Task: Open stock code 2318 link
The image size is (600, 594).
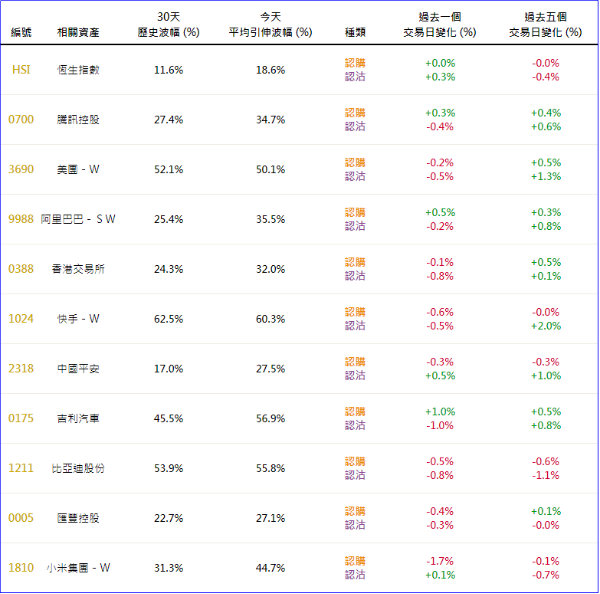Action: click(x=21, y=368)
